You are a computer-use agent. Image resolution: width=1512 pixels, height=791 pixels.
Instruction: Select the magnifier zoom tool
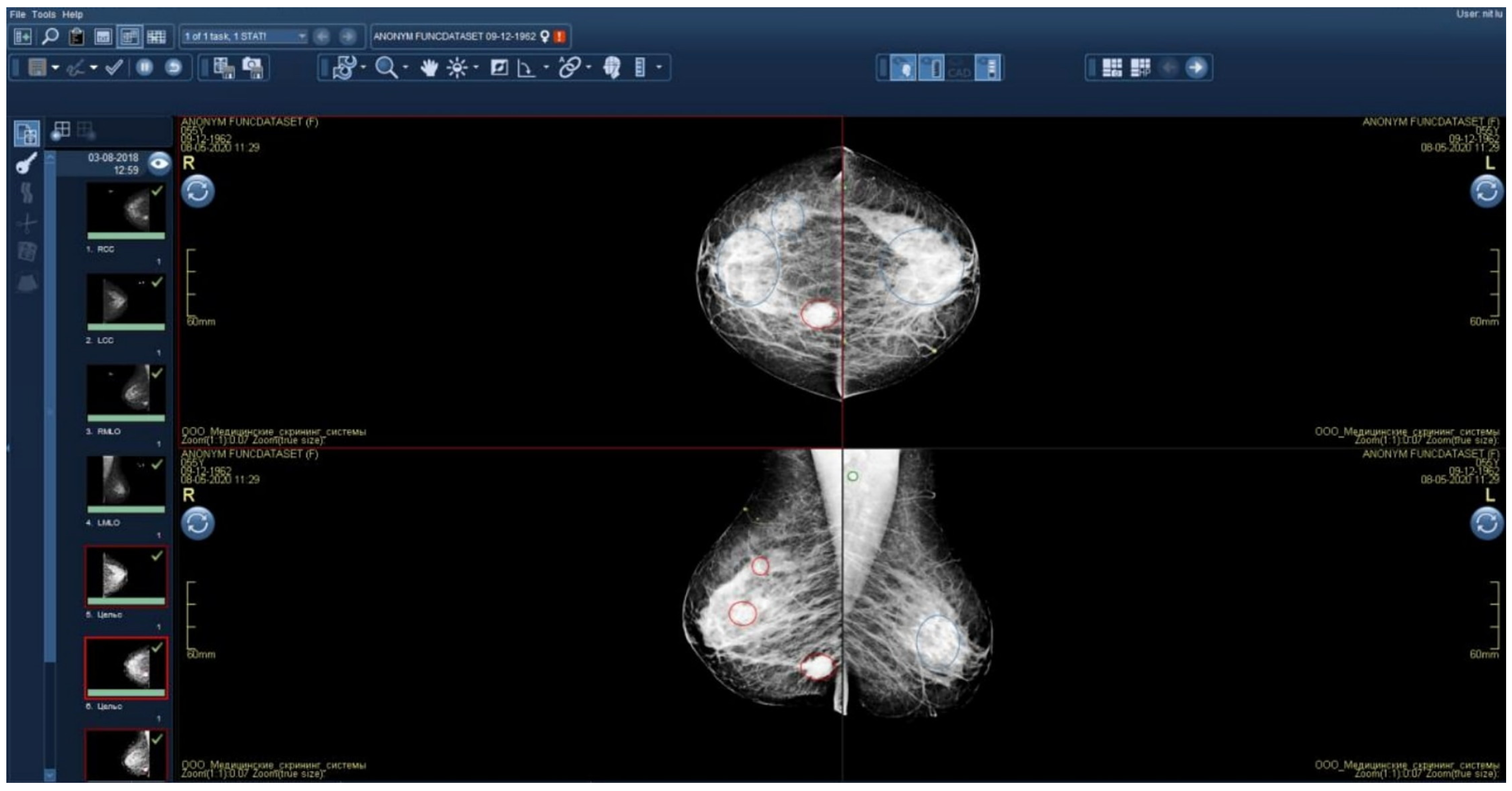[386, 68]
